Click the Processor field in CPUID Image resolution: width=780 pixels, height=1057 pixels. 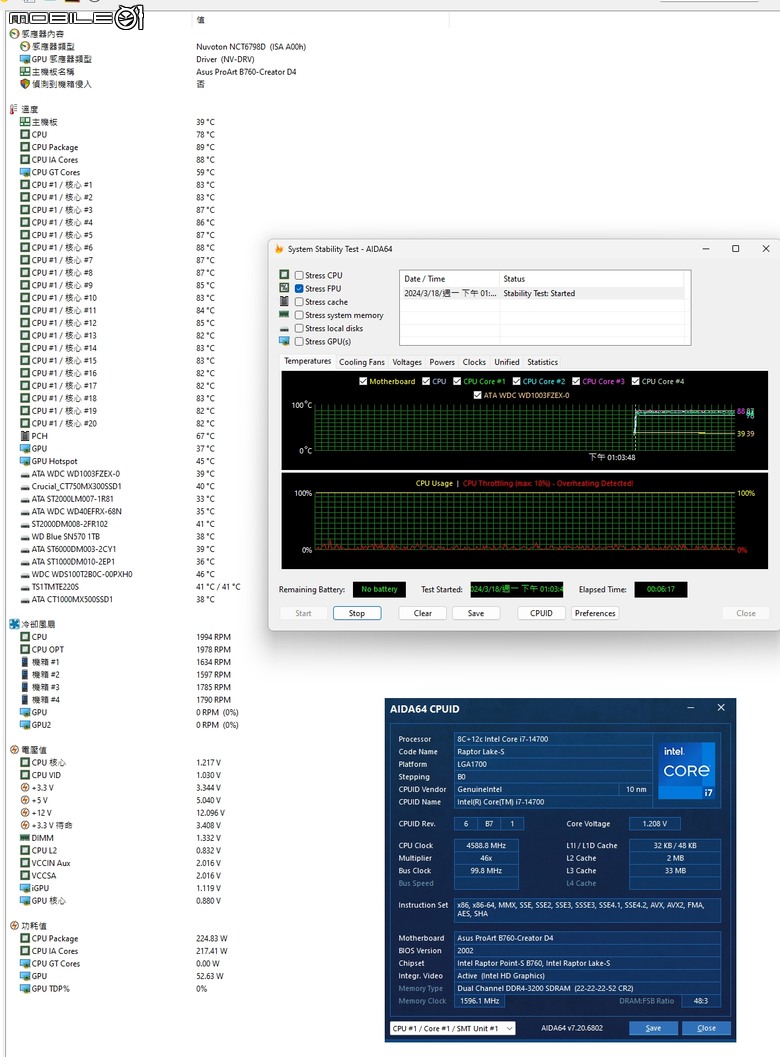pos(553,739)
